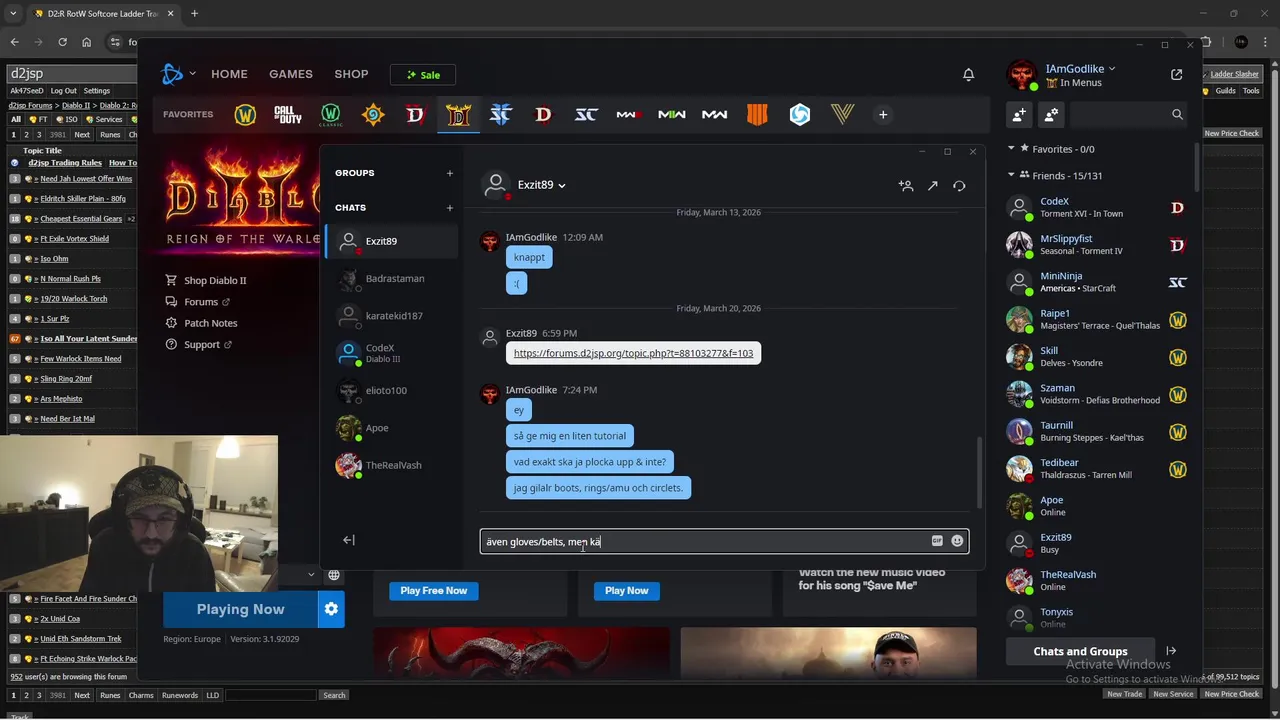
Task: Create a new group with the GROUPS plus
Action: click(x=449, y=173)
